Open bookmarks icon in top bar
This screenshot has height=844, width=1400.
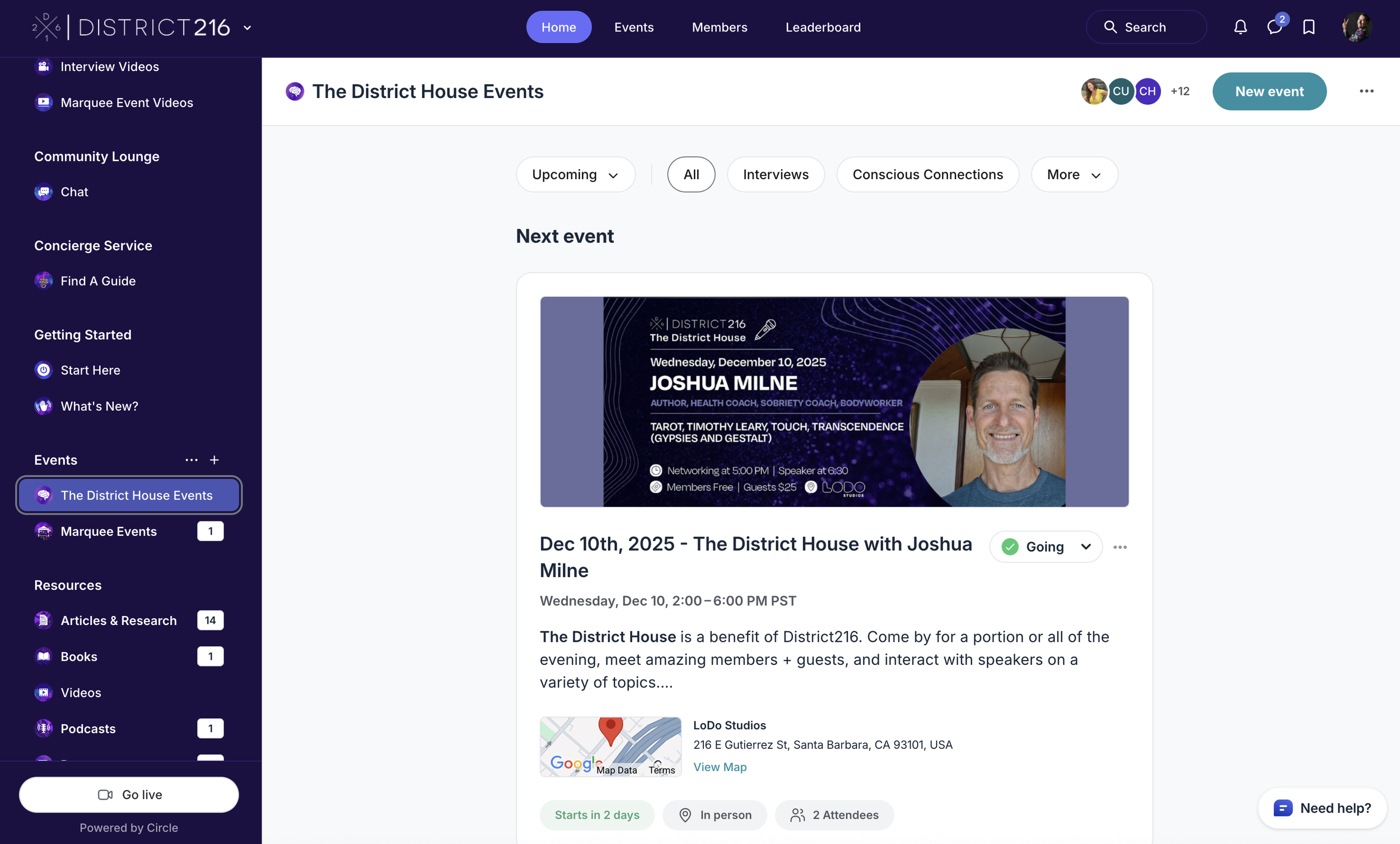[1309, 27]
